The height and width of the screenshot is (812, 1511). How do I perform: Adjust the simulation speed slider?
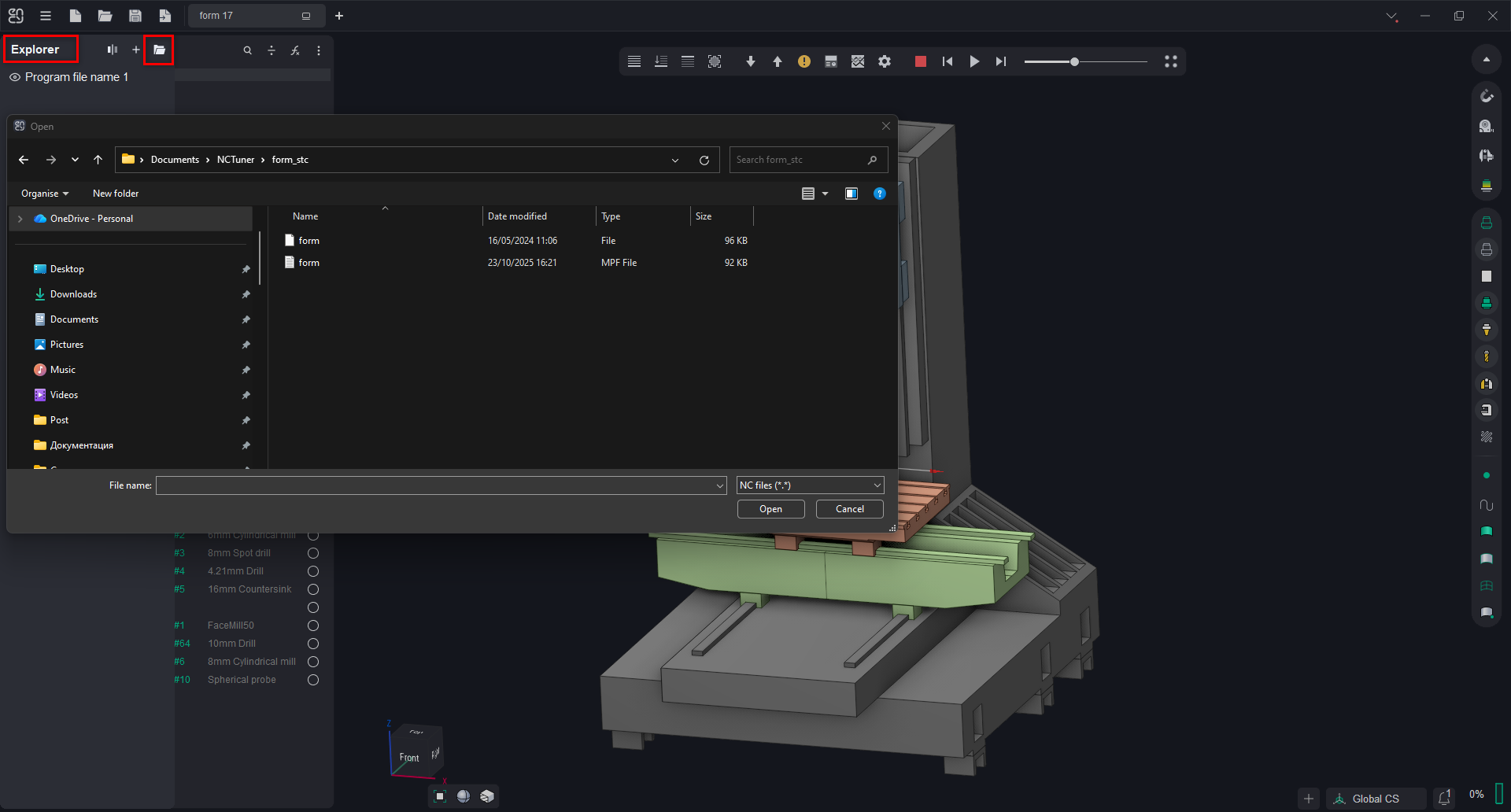[1074, 61]
